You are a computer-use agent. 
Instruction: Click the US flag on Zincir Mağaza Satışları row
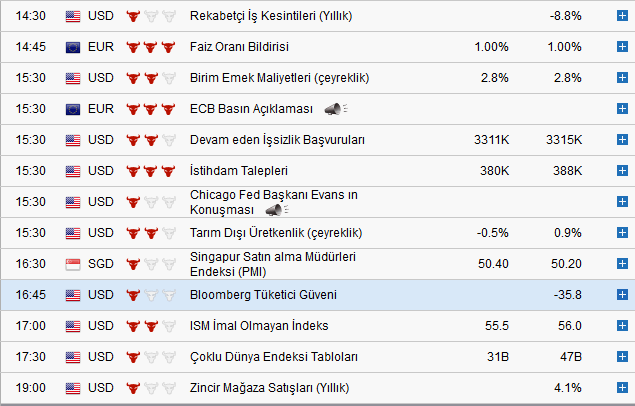coord(73,388)
